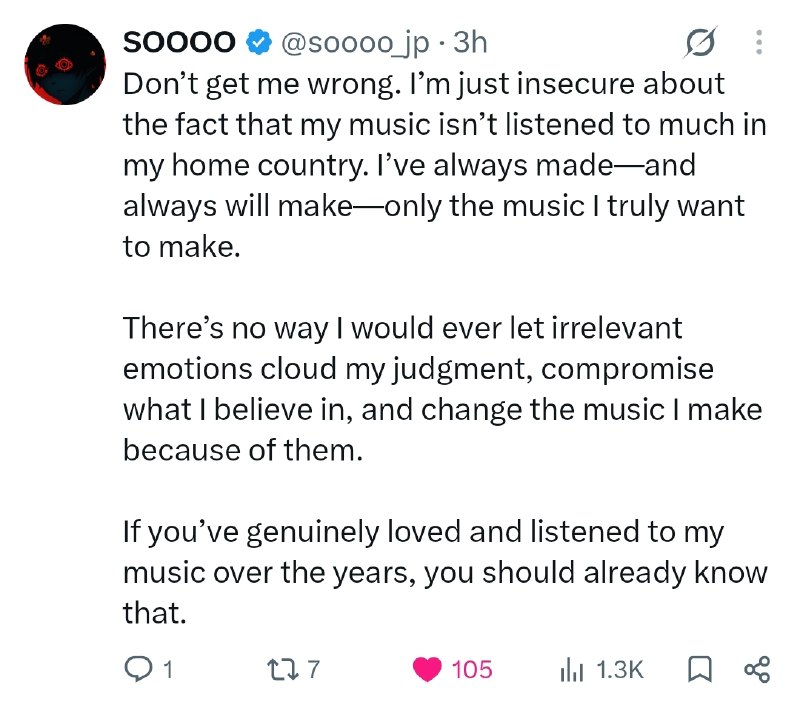View analytics via the bar chart icon
800x705 pixels.
click(571, 669)
